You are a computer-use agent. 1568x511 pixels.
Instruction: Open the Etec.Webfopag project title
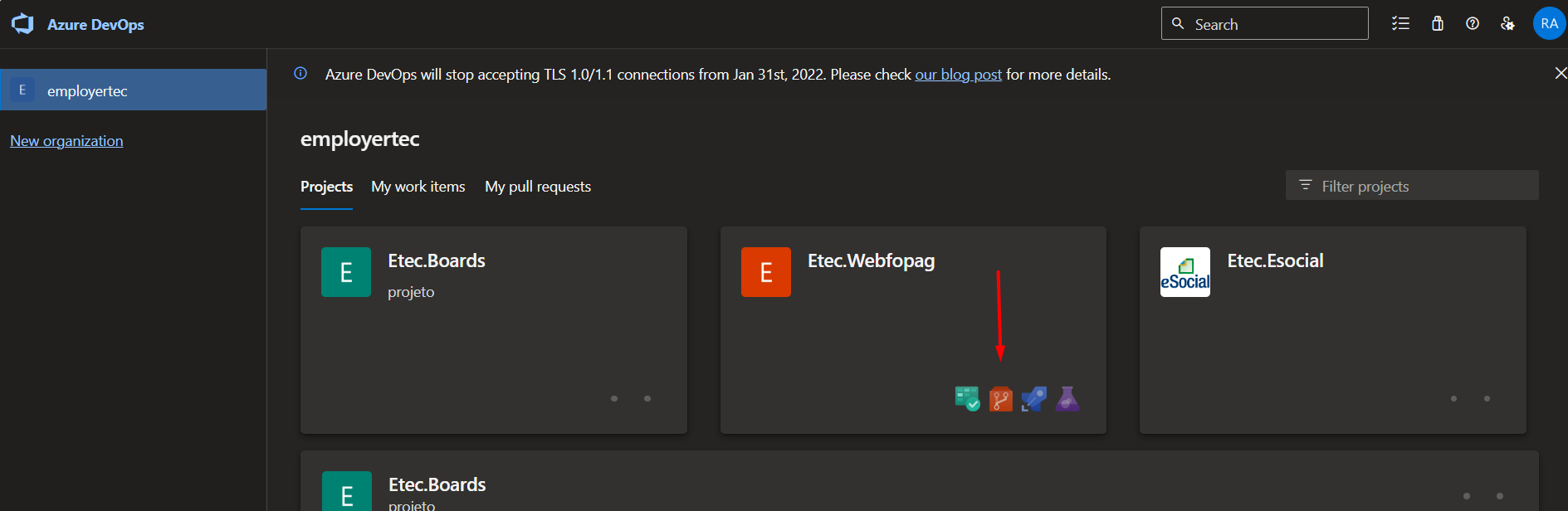871,260
